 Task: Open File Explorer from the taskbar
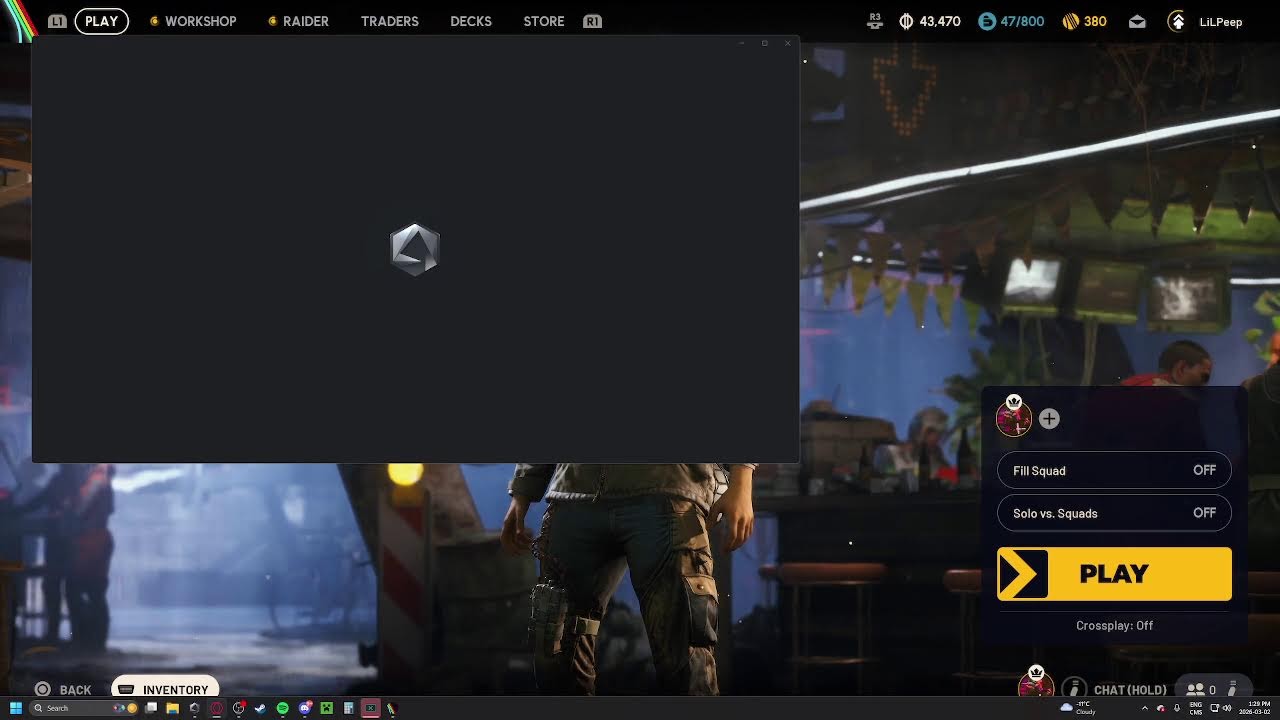tap(173, 708)
